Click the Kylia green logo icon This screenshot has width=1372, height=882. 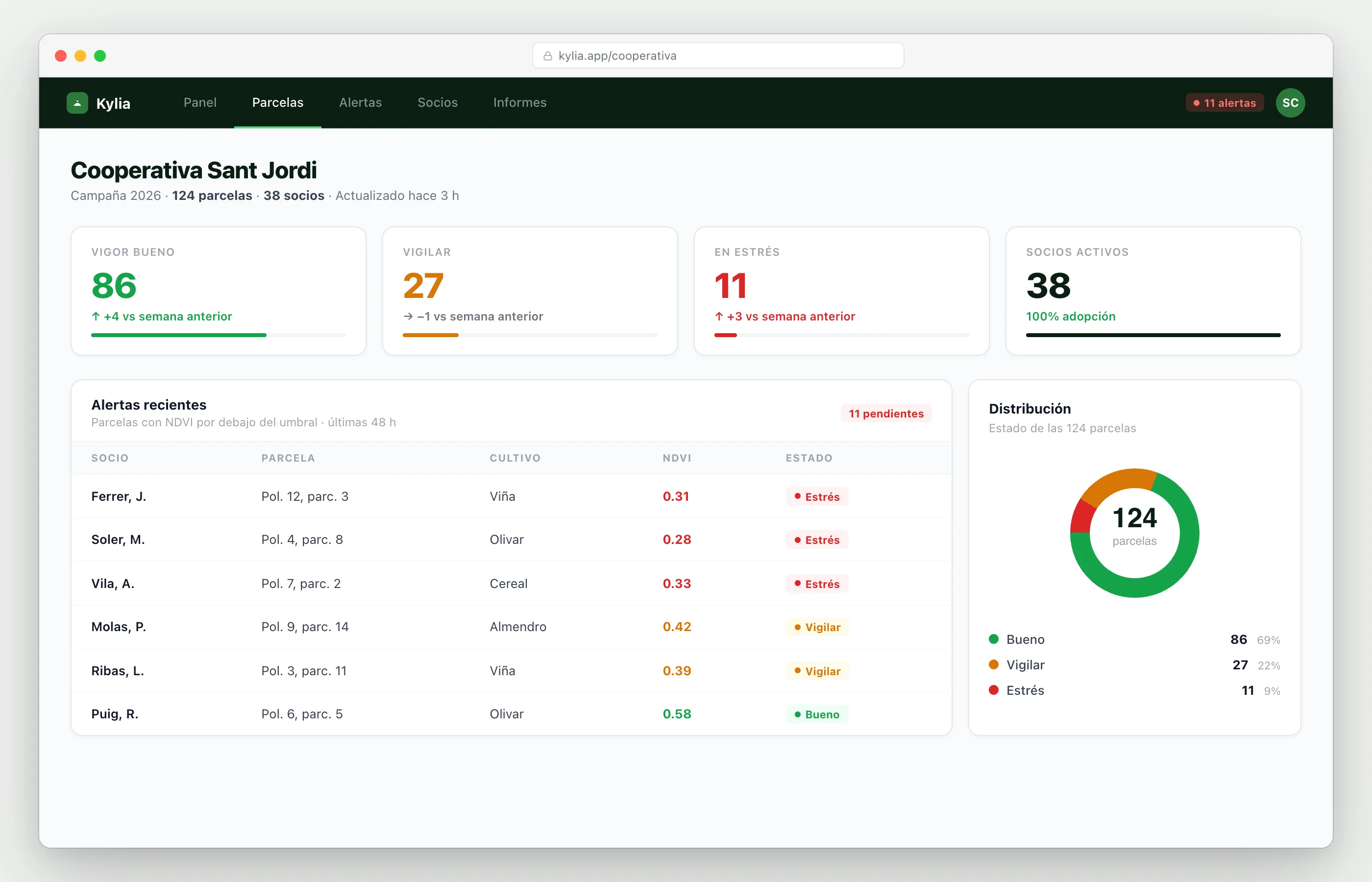pos(77,103)
